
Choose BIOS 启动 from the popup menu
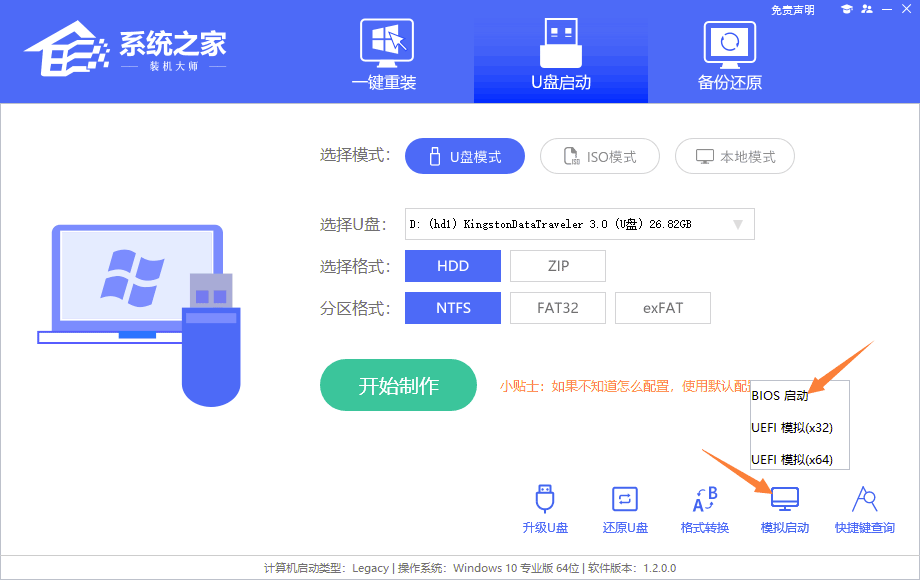click(780, 396)
